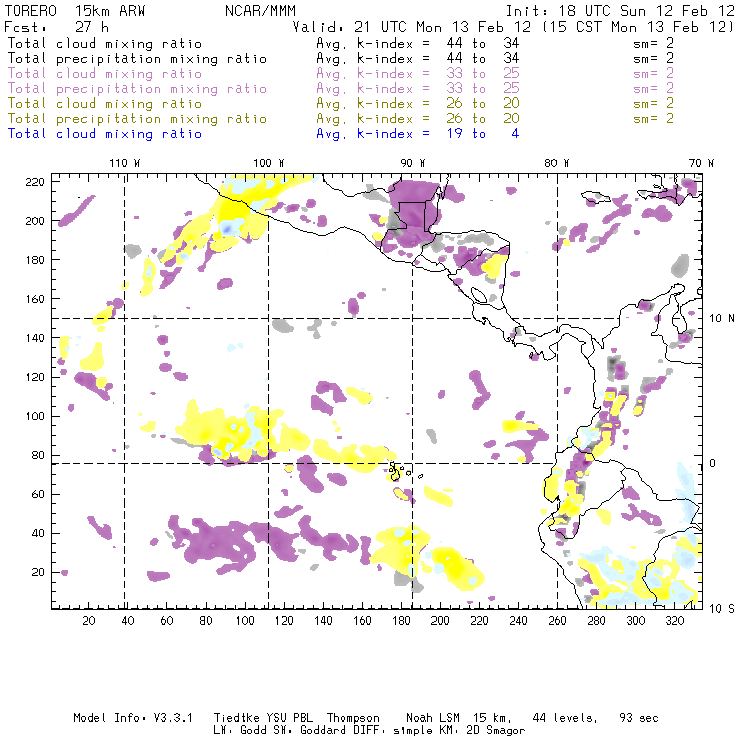The width and height of the screenshot is (740, 740).
Task: Click the "100 W" longitude label
Action: [x=269, y=163]
